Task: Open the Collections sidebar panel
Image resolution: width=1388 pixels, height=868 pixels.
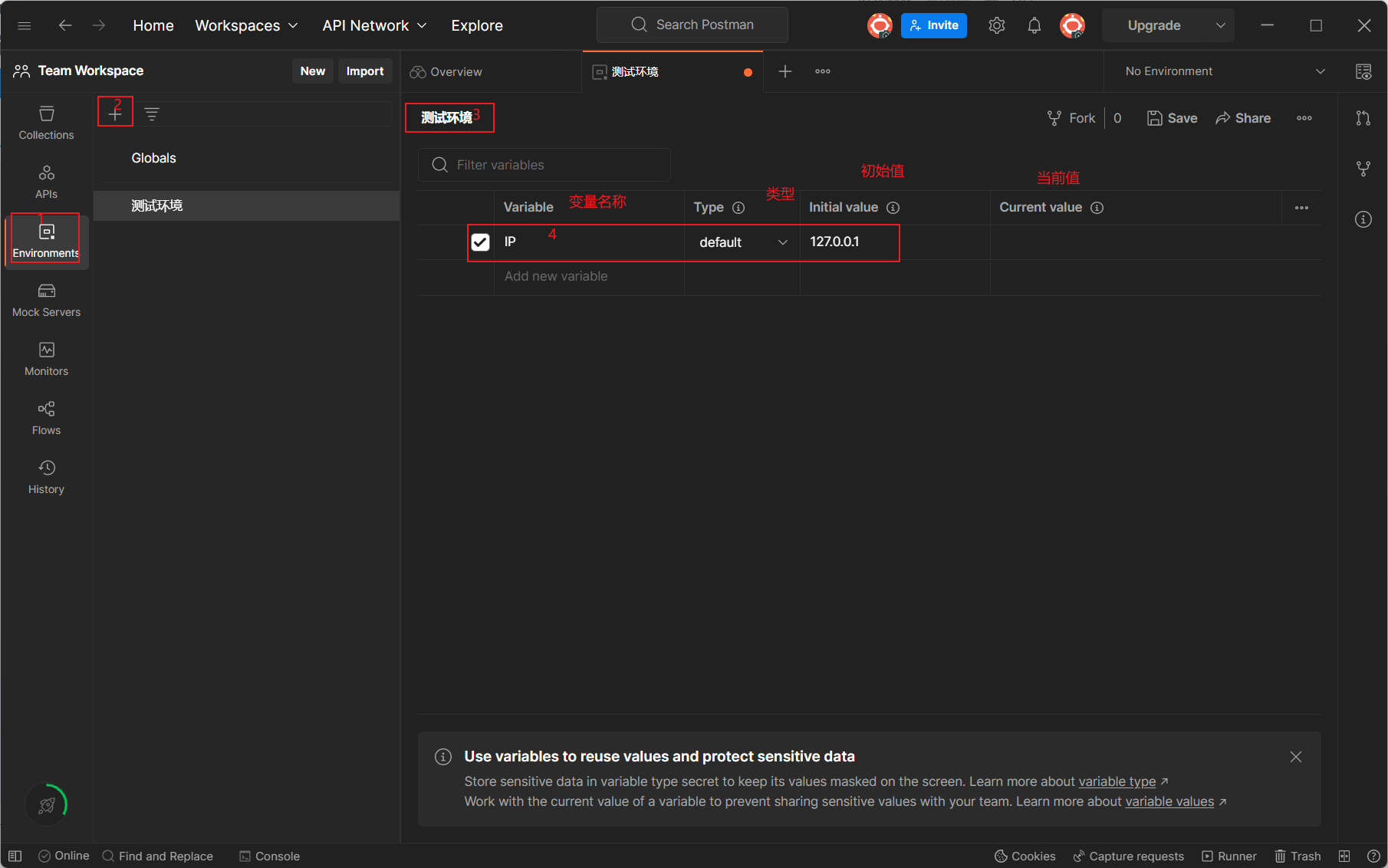Action: [46, 123]
